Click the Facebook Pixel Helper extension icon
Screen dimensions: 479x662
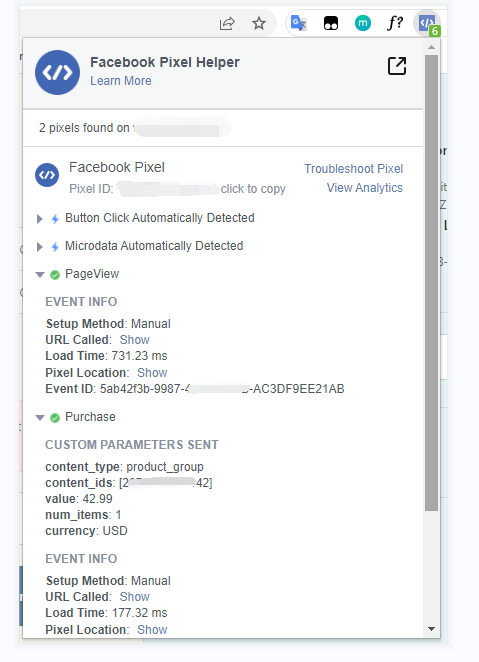pyautogui.click(x=427, y=23)
